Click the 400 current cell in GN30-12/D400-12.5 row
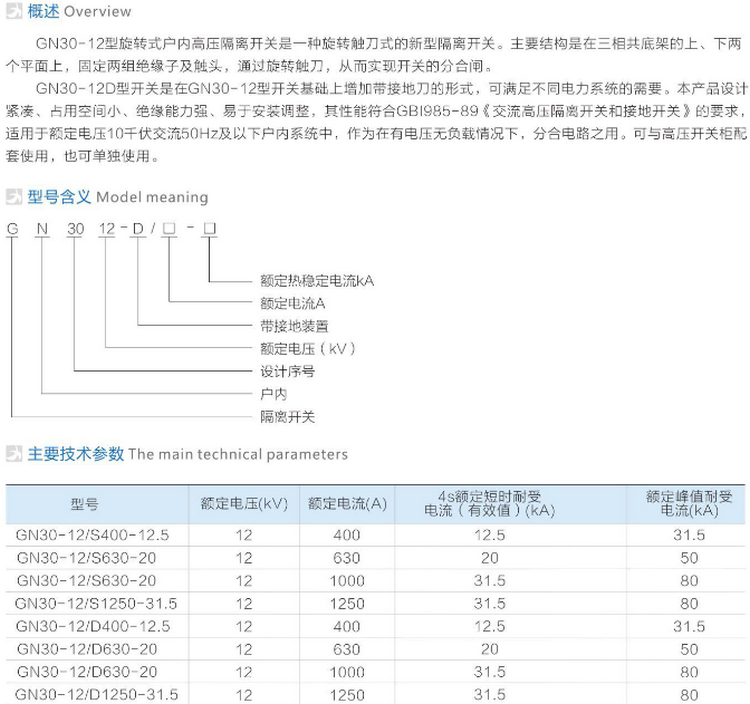This screenshot has height=704, width=750. pos(347,627)
